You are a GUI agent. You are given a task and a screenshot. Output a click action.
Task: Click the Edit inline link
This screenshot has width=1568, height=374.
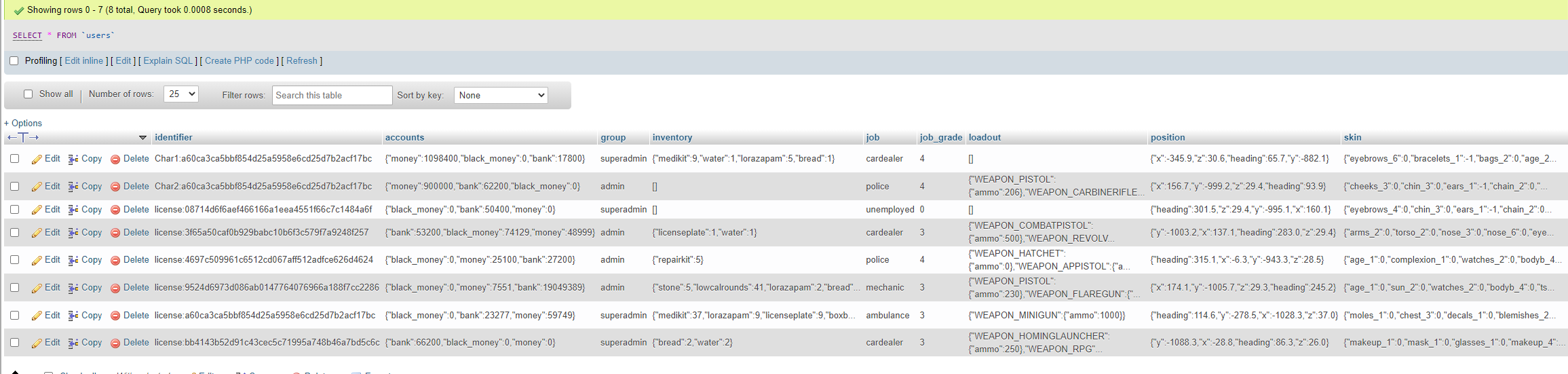[x=84, y=61]
